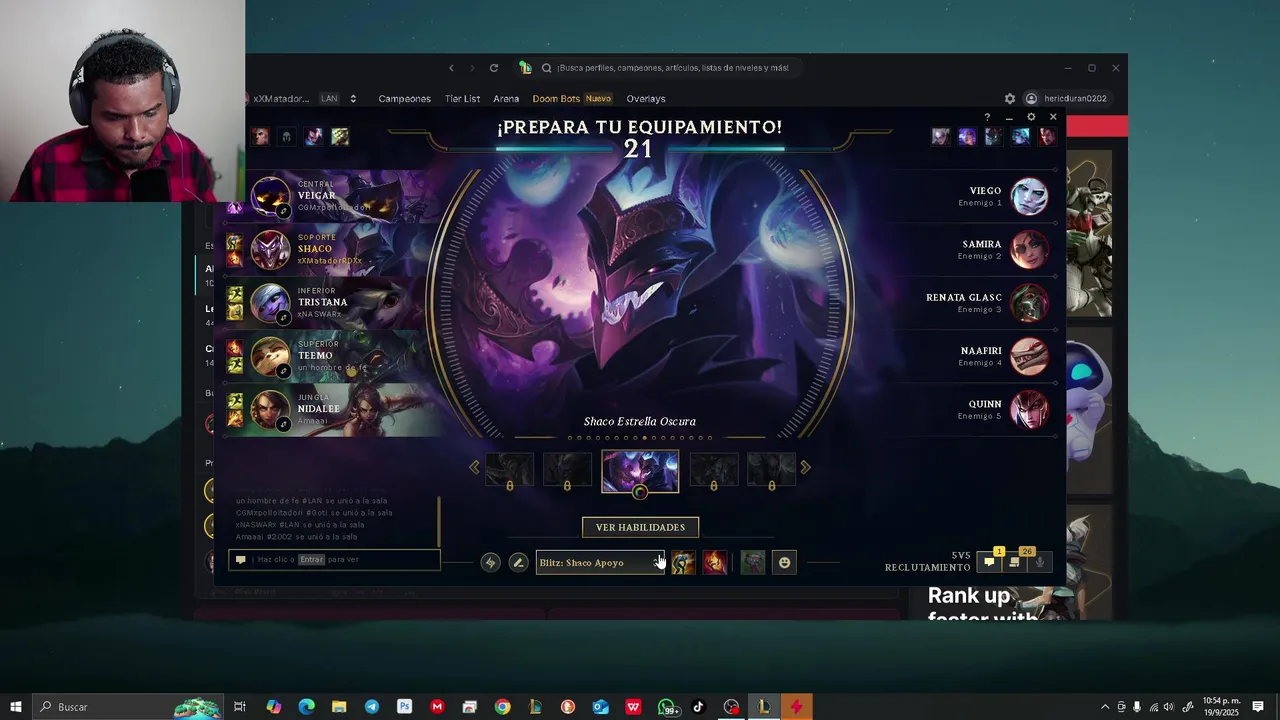1280x720 pixels.
Task: Open Microsoft Edge from the taskbar
Action: pos(306,707)
